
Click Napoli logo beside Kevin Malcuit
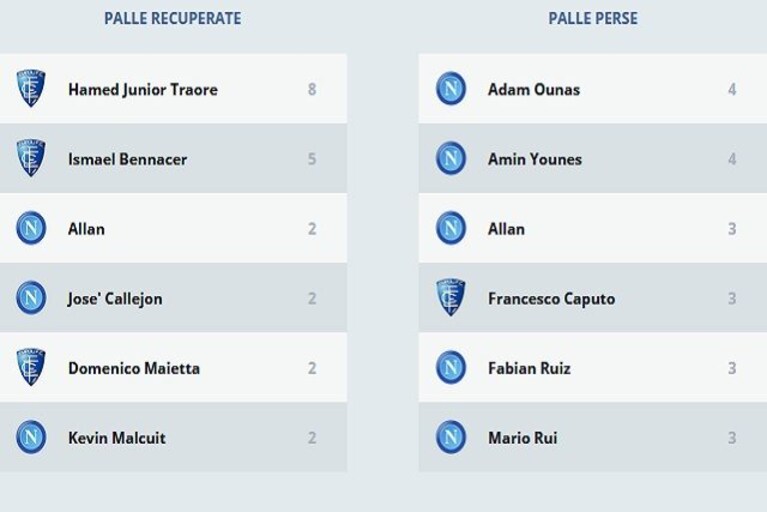pyautogui.click(x=31, y=437)
